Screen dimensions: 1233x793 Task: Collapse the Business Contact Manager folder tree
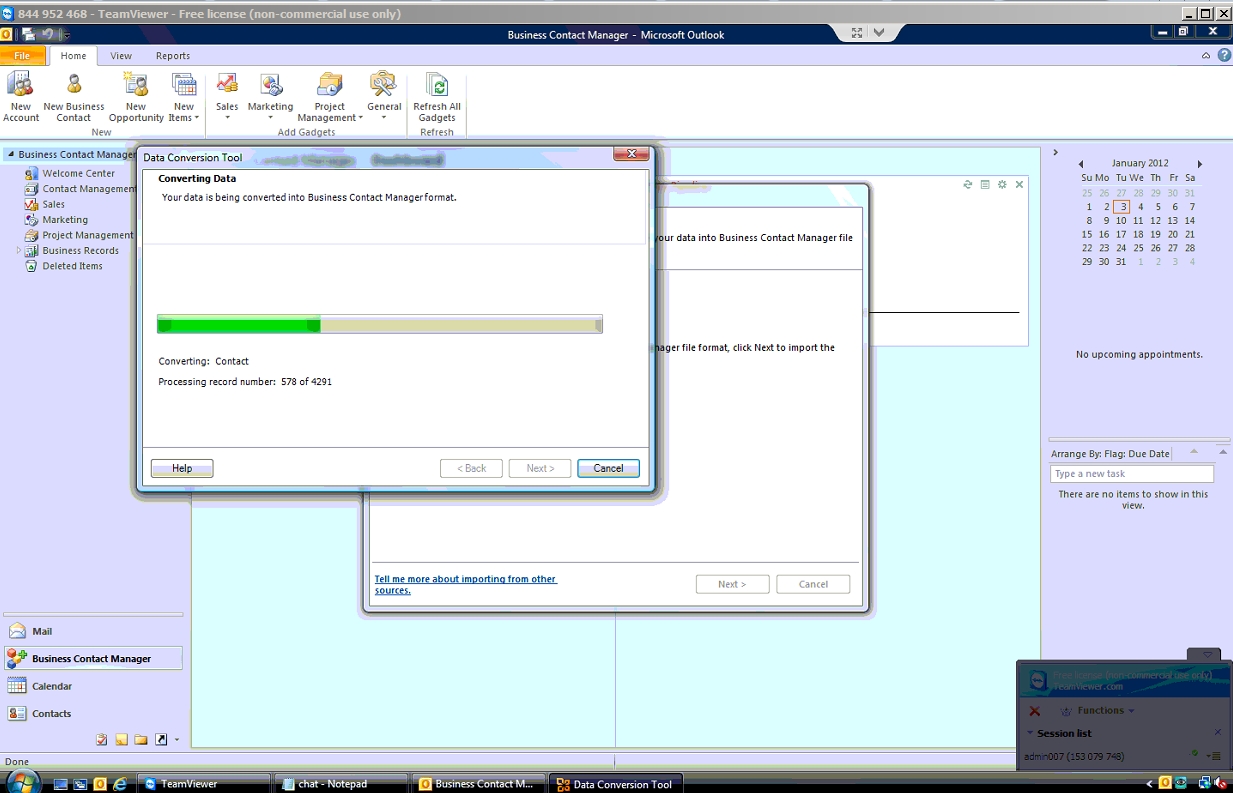11,154
